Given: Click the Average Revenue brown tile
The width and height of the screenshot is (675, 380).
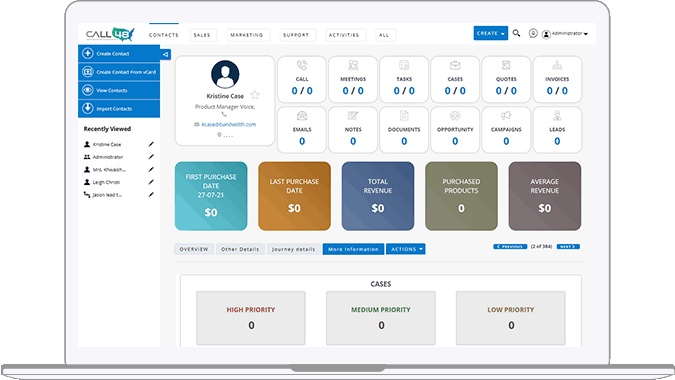Looking at the screenshot, I should tap(545, 196).
